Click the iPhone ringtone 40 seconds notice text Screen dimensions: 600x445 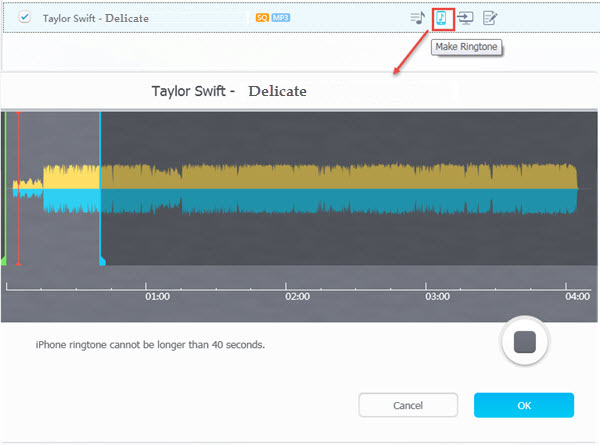150,344
